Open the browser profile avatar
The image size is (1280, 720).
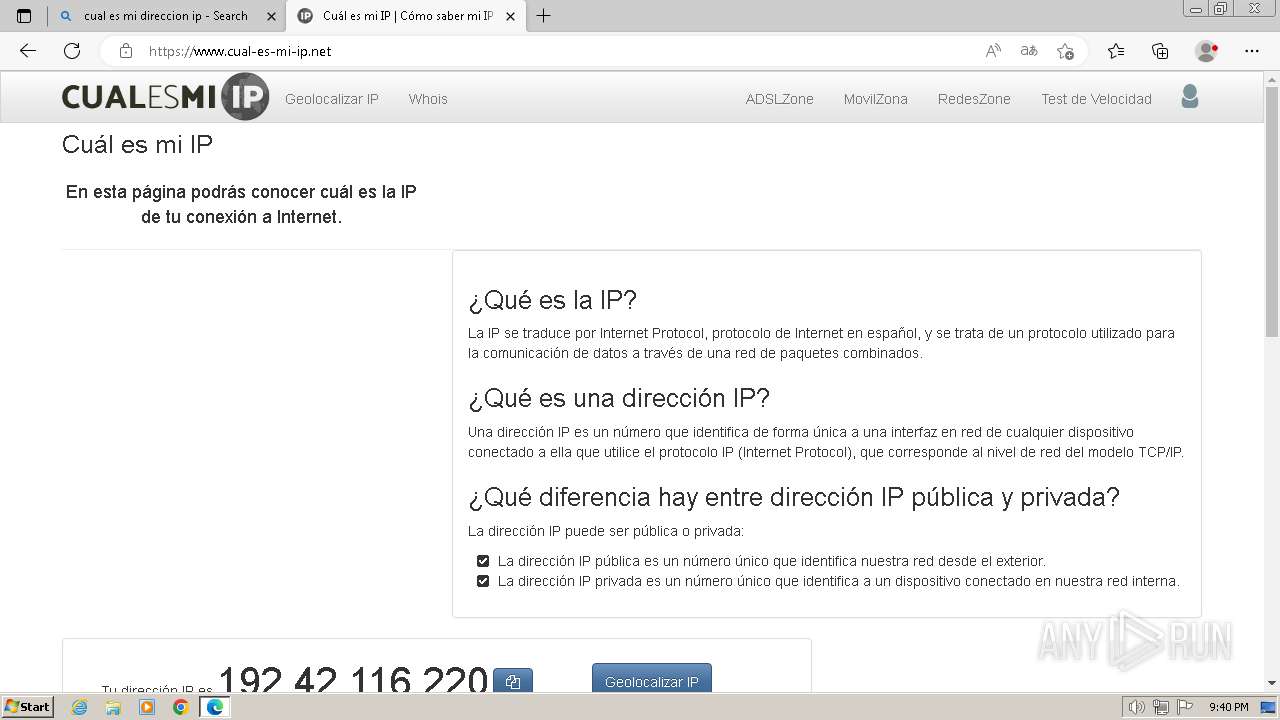[x=1206, y=51]
